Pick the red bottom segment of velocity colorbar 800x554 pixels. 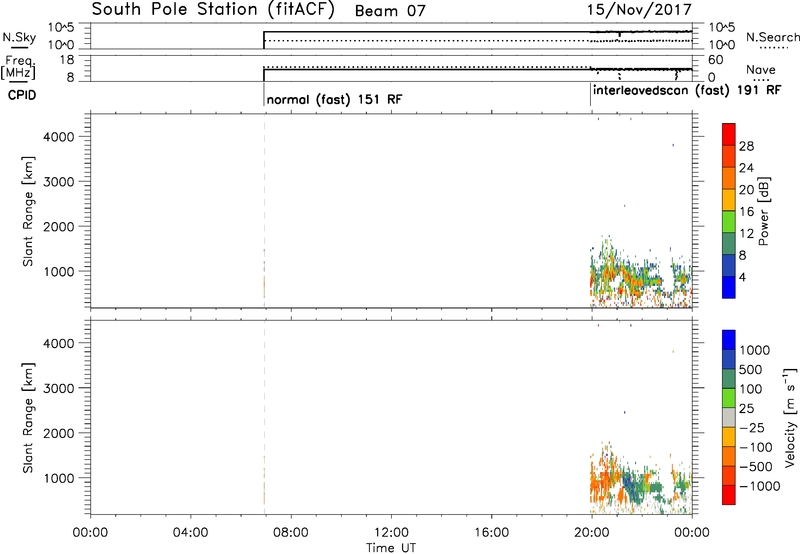(729, 495)
